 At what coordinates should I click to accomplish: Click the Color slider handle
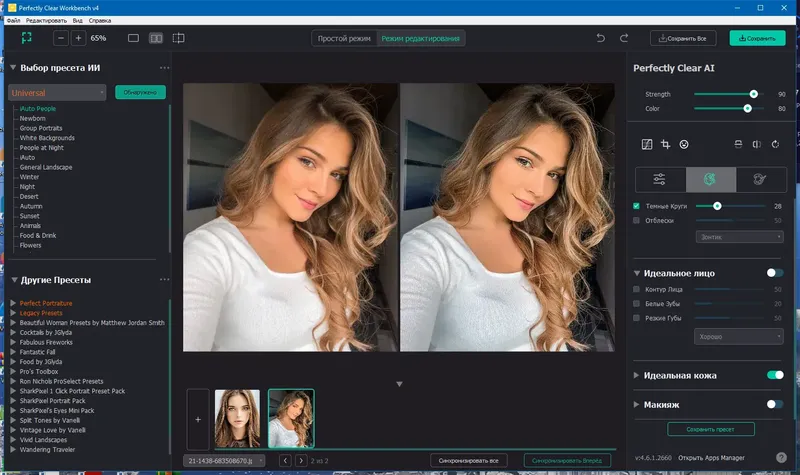[x=747, y=108]
